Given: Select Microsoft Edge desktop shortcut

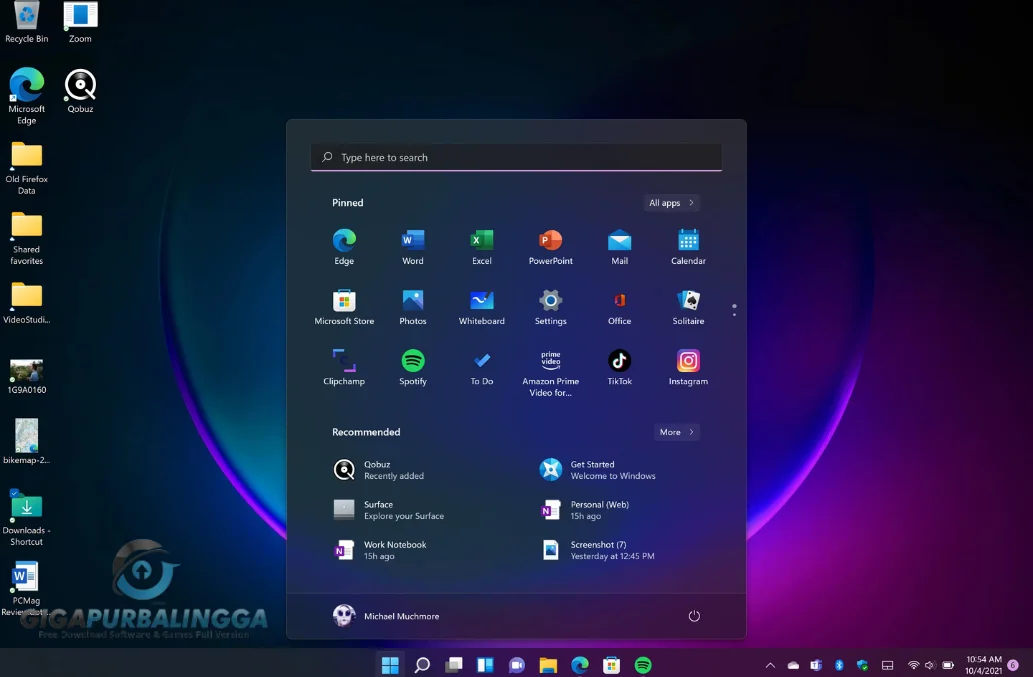Looking at the screenshot, I should point(26,96).
